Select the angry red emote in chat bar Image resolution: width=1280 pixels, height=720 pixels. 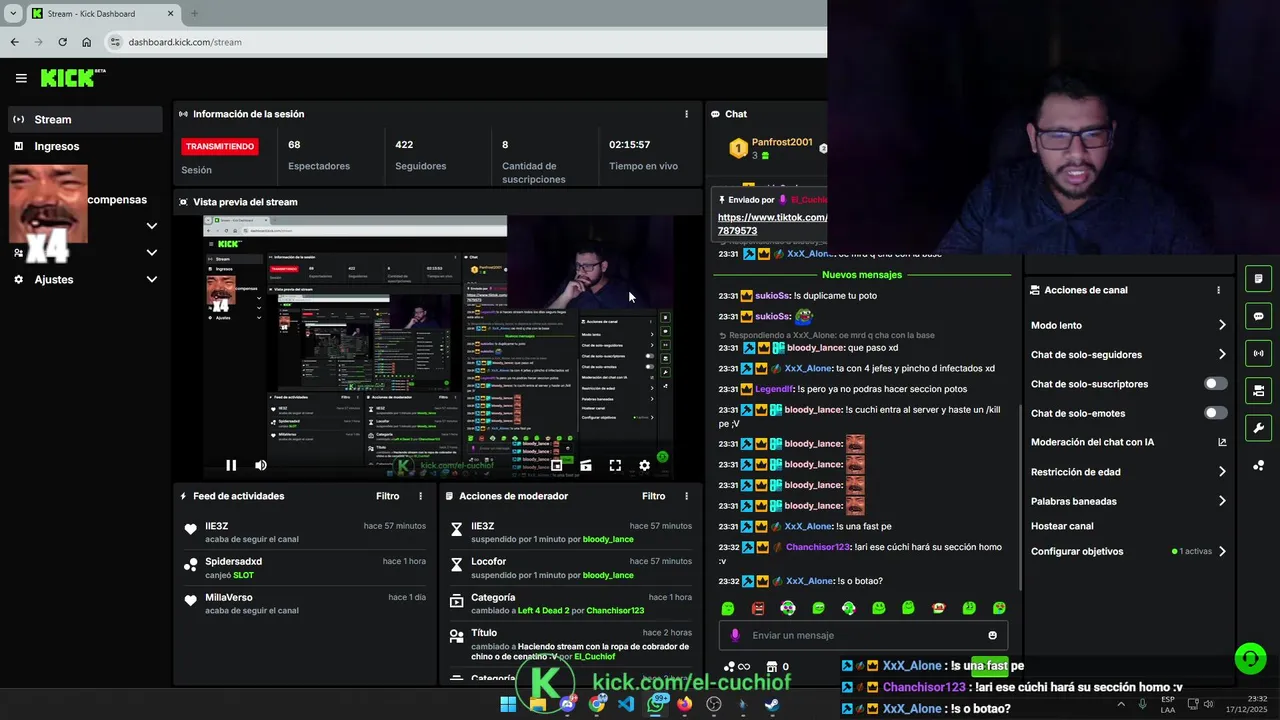(x=758, y=608)
